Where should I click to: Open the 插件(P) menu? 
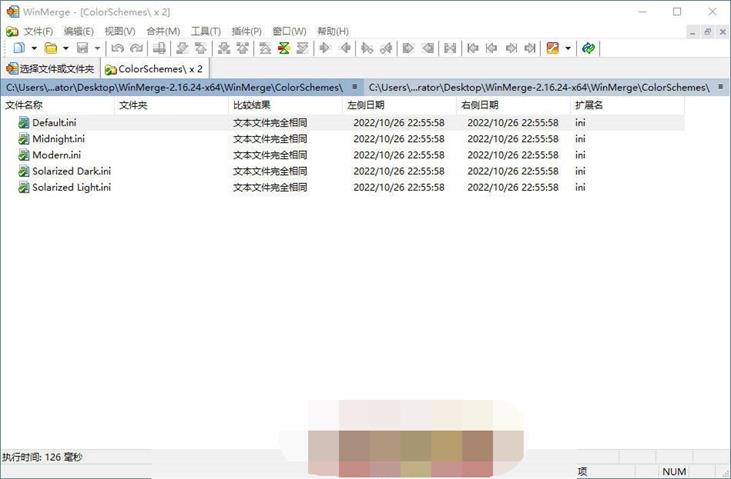click(247, 31)
